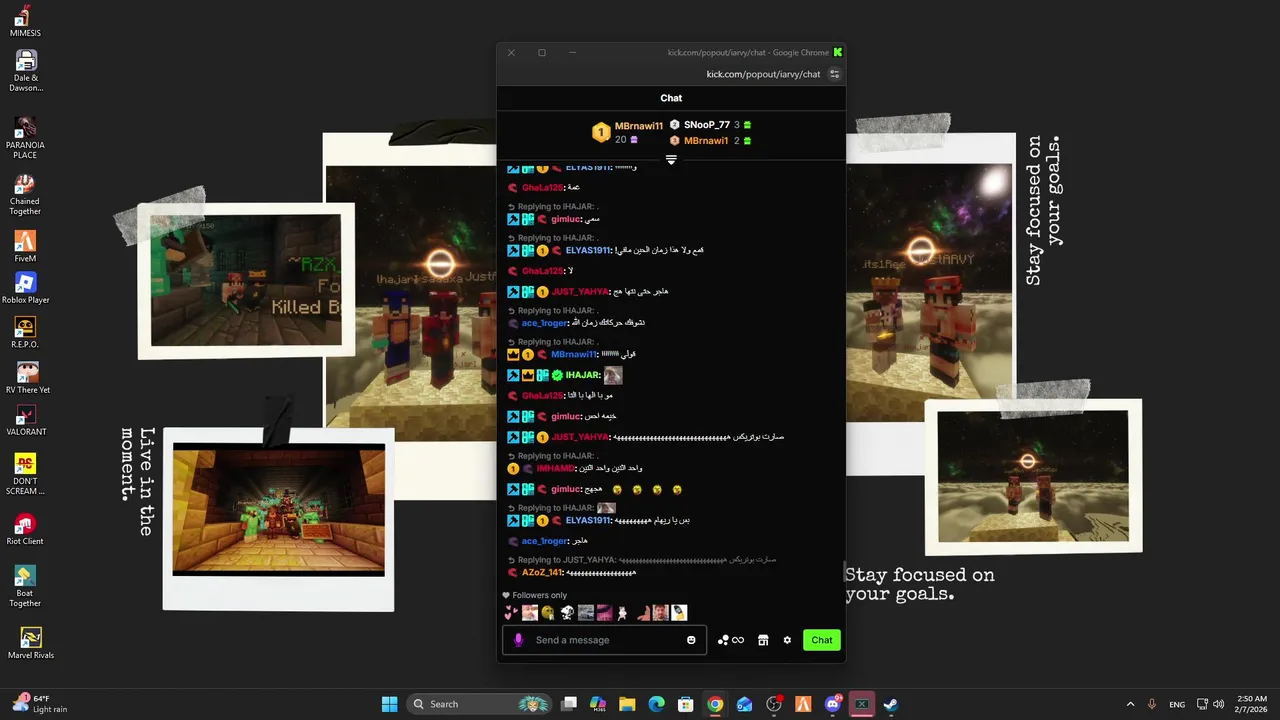
Task: Click the Kick extension icon in title bar
Action: point(838,52)
